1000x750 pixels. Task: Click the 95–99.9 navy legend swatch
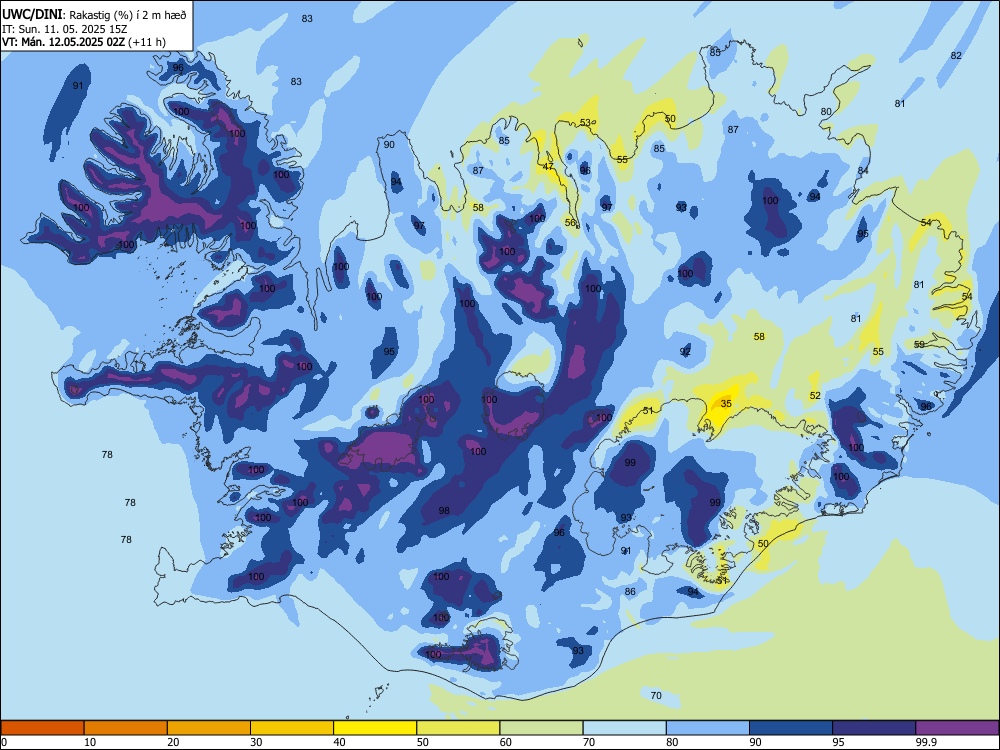point(874,728)
